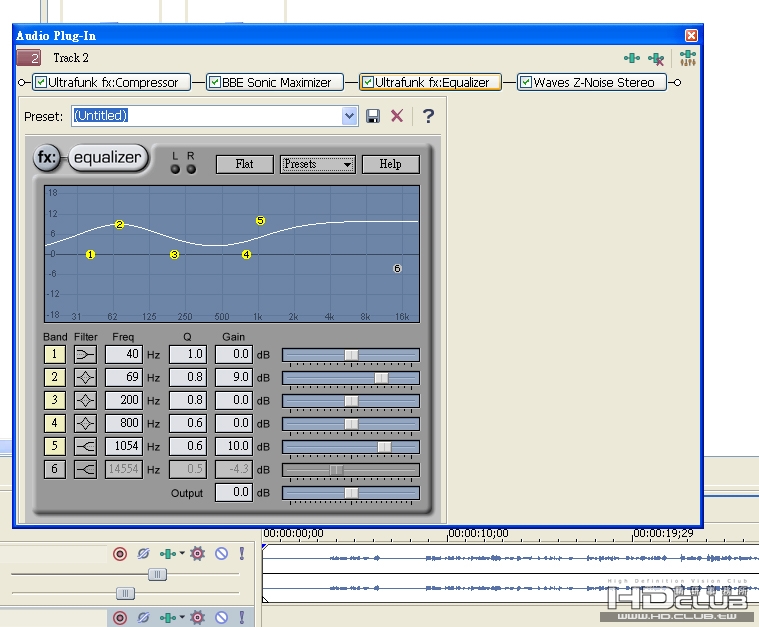This screenshot has height=627, width=759.
Task: Open the plug-in chain editor icon
Action: [x=688, y=58]
